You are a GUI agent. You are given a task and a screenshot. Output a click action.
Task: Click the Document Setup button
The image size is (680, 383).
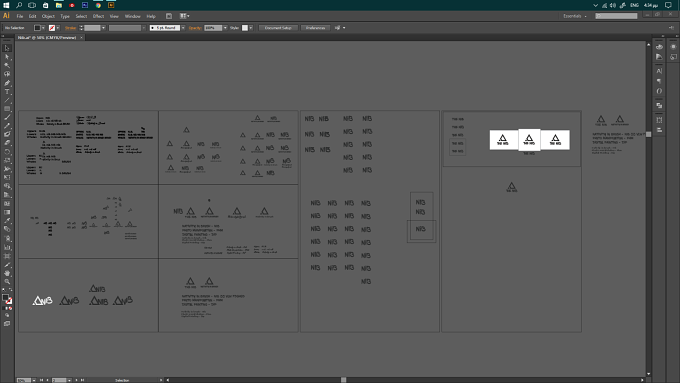coord(278,28)
